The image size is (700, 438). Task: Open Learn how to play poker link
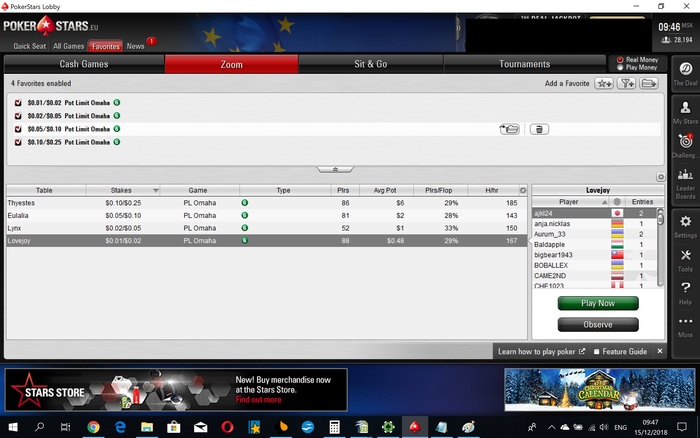(x=541, y=352)
